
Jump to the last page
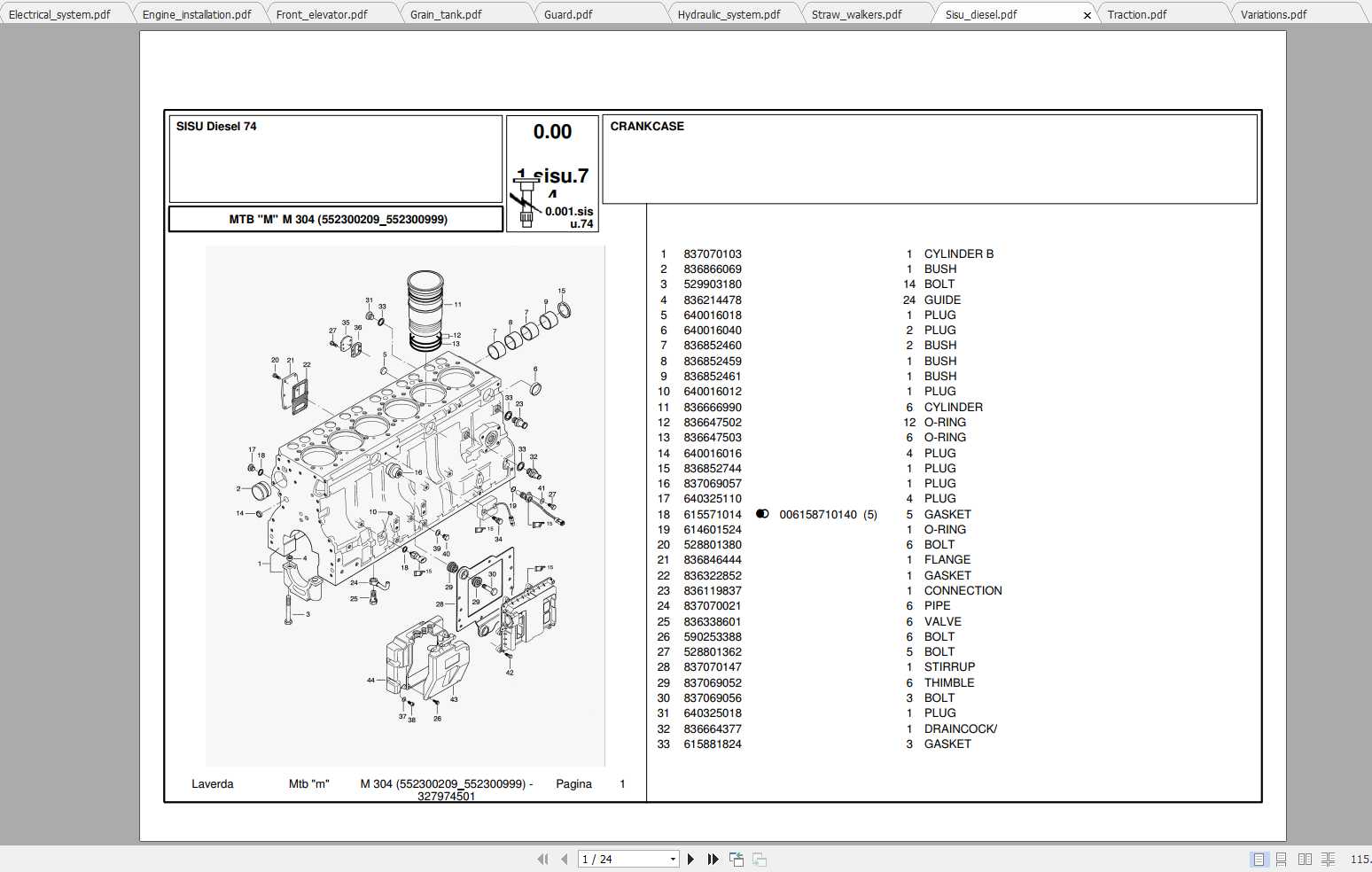[713, 859]
